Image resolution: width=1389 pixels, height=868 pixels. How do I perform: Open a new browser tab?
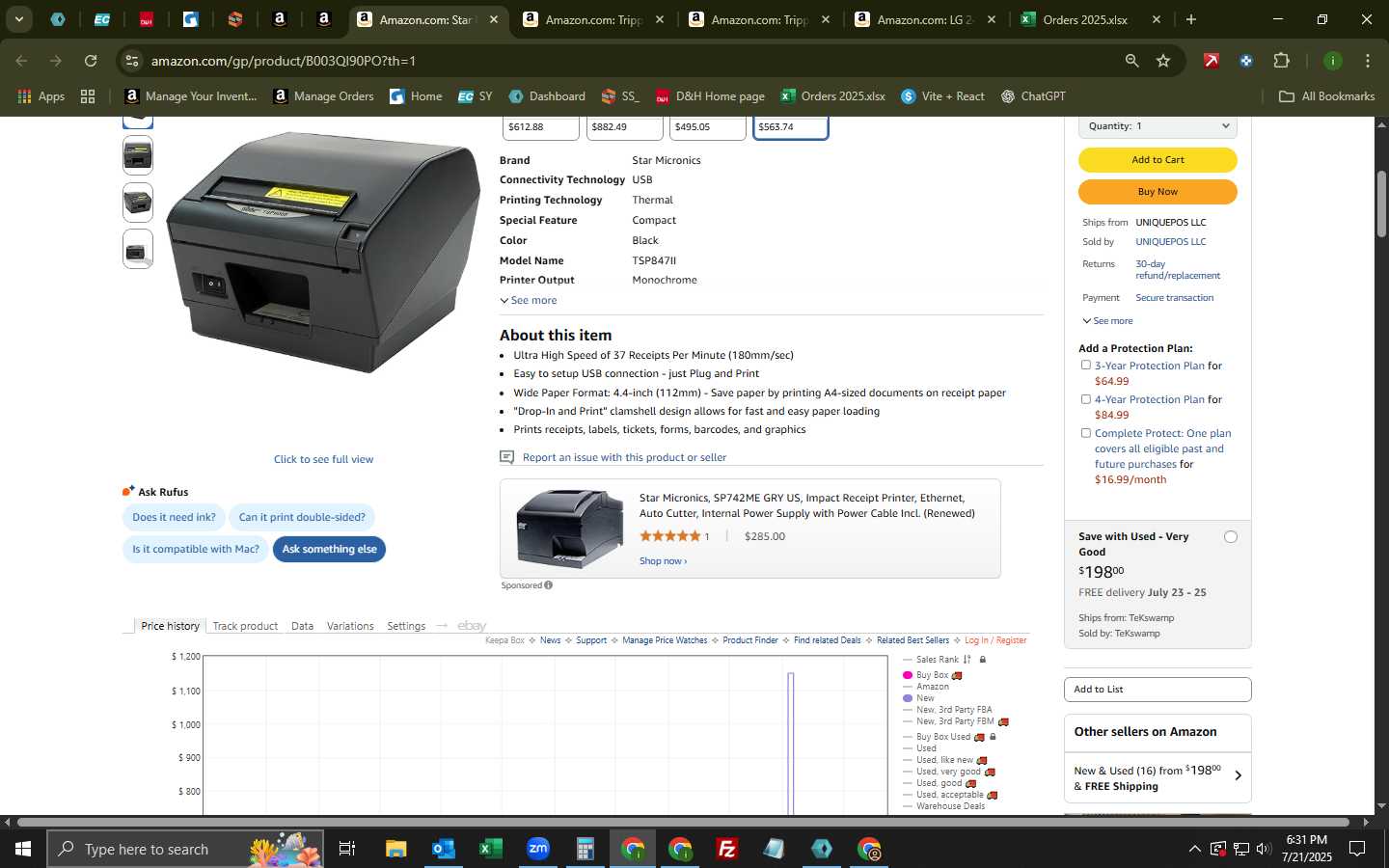click(1190, 19)
